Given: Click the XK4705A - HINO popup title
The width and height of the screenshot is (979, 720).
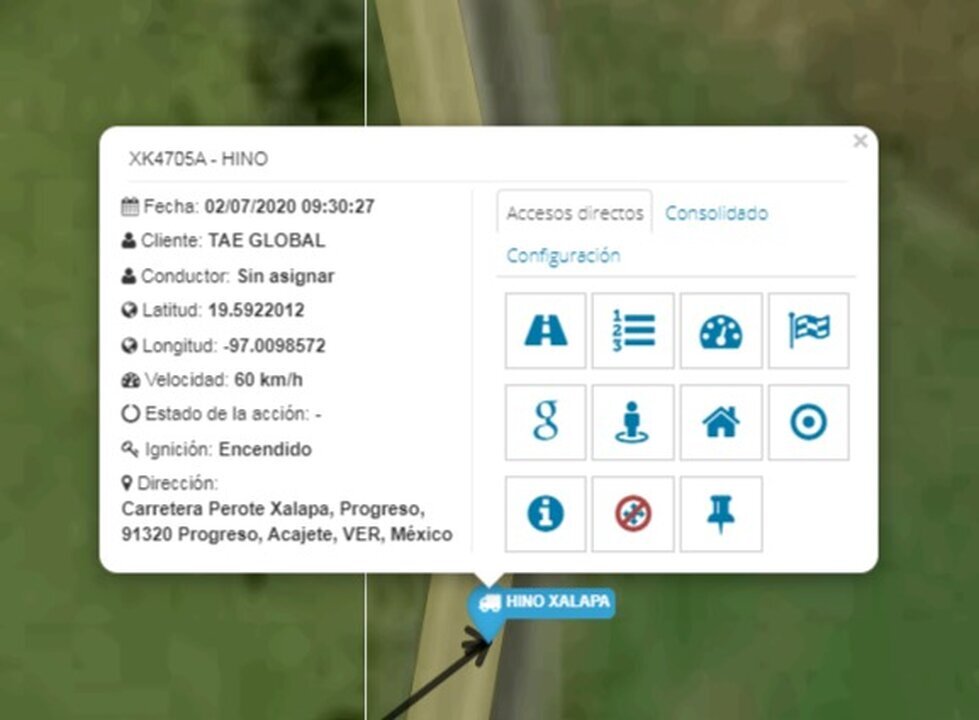Looking at the screenshot, I should 198,159.
